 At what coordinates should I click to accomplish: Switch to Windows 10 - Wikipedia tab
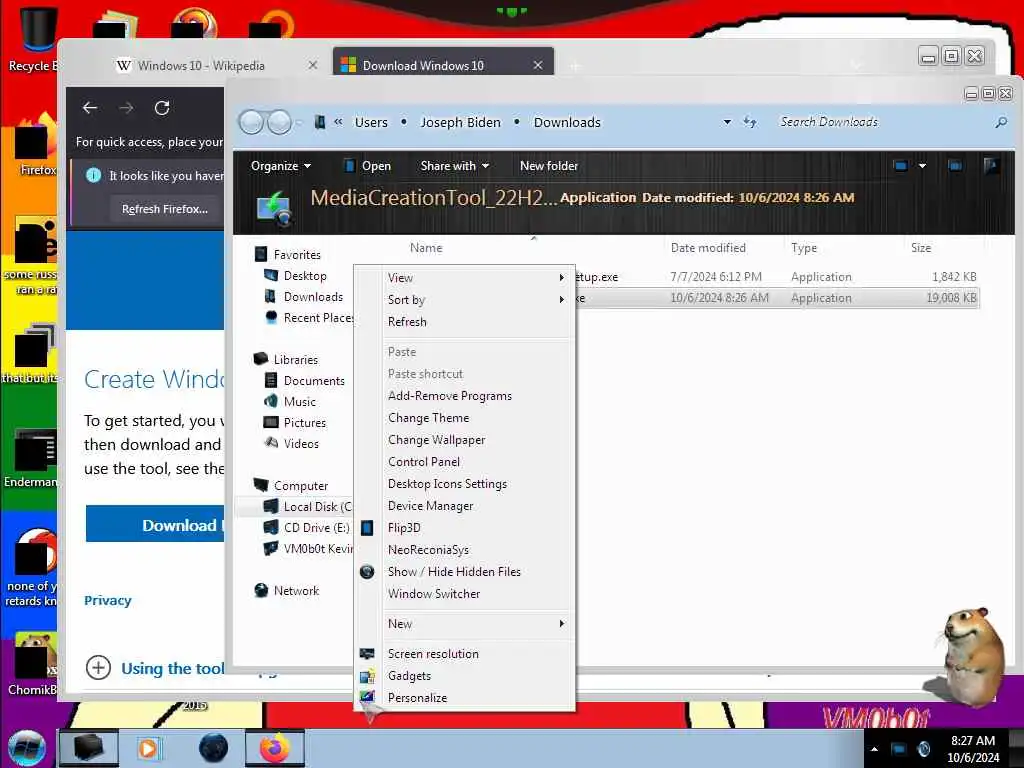[x=199, y=65]
